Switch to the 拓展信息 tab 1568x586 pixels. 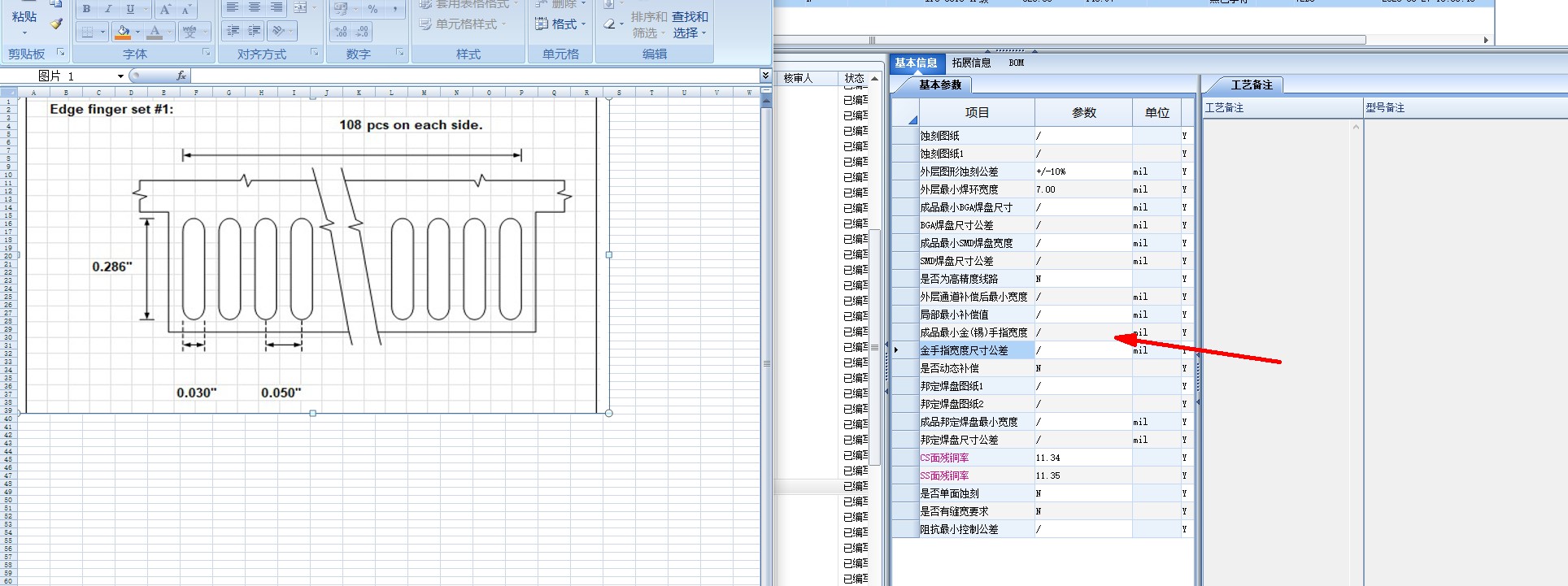coord(971,63)
